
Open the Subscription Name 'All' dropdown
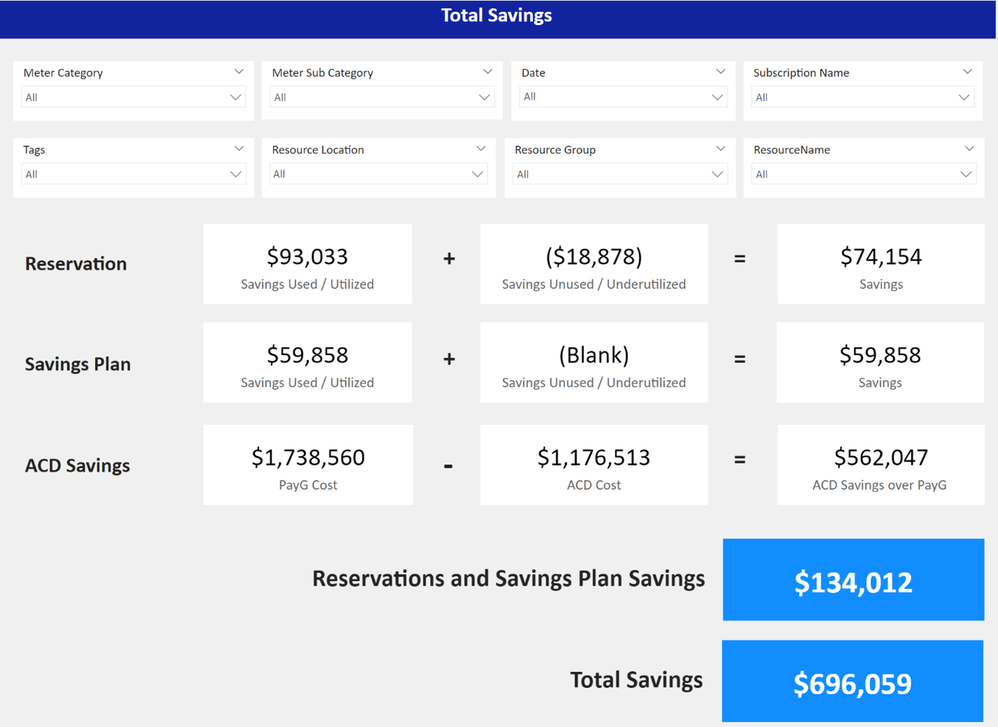(x=862, y=97)
